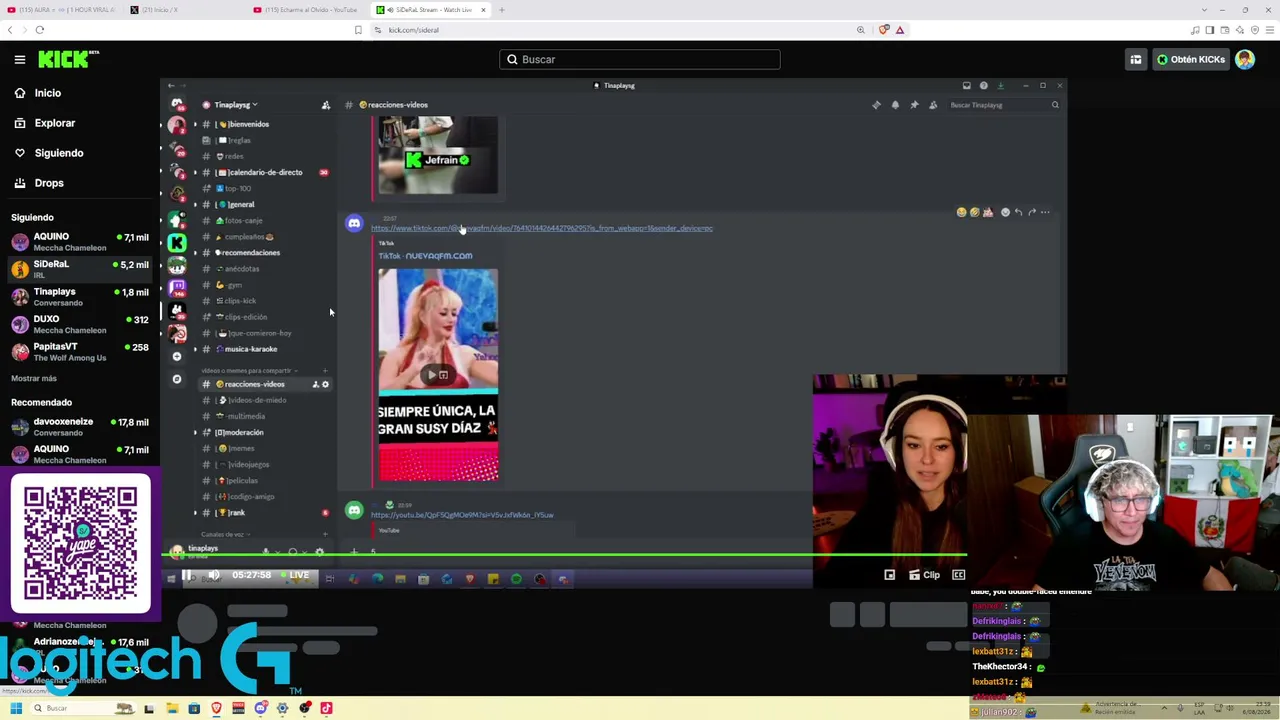1280x720 pixels.
Task: Open settings gear of reacciones-videos channel
Action: click(x=325, y=384)
